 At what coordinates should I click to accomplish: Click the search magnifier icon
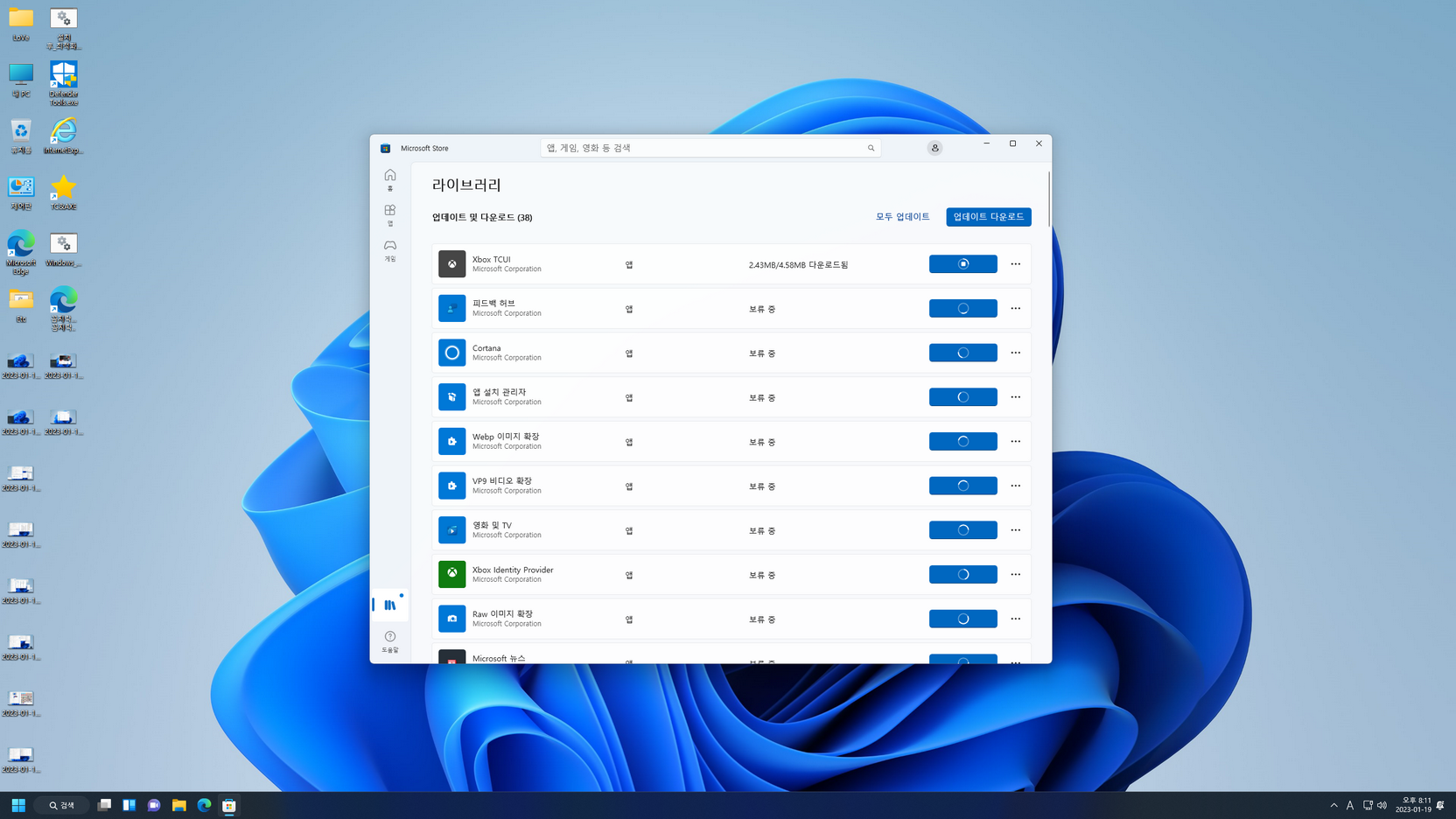[x=871, y=148]
